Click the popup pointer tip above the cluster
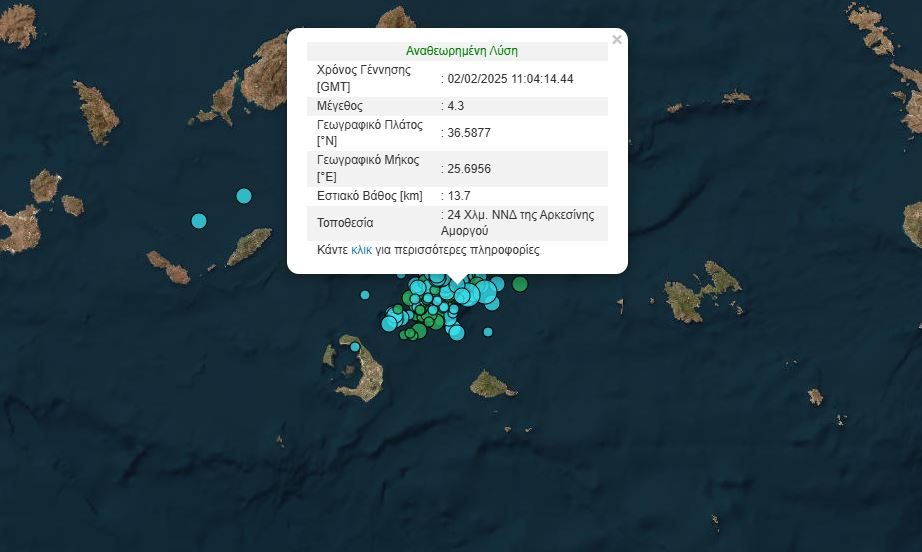Image resolution: width=922 pixels, height=552 pixels. point(457,283)
